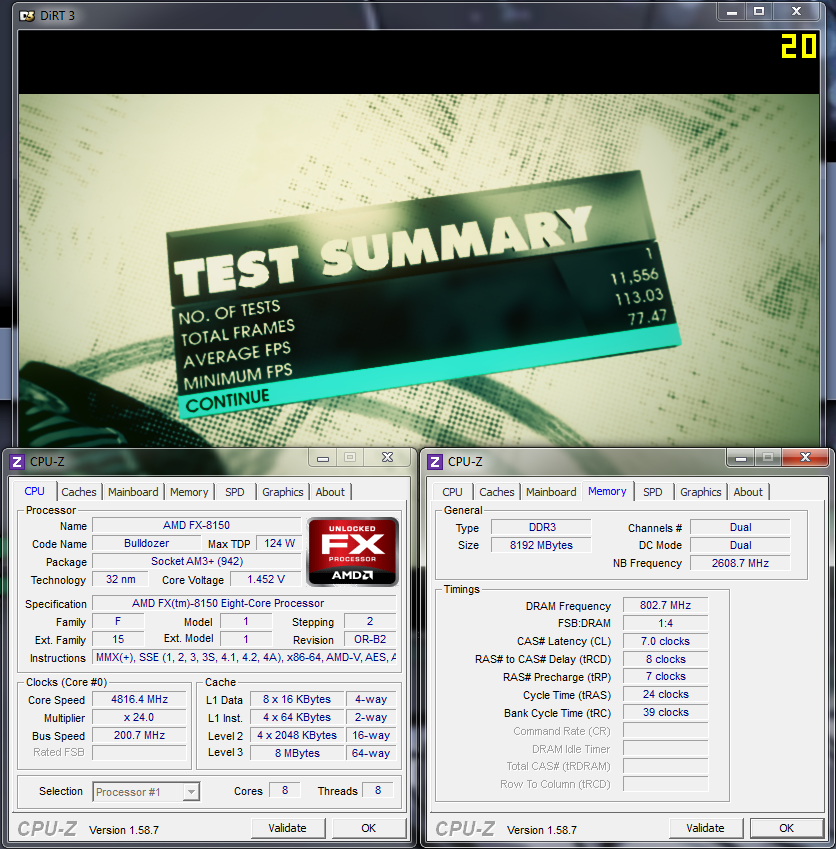Click the Core Speed value field
The width and height of the screenshot is (836, 849).
point(139,700)
